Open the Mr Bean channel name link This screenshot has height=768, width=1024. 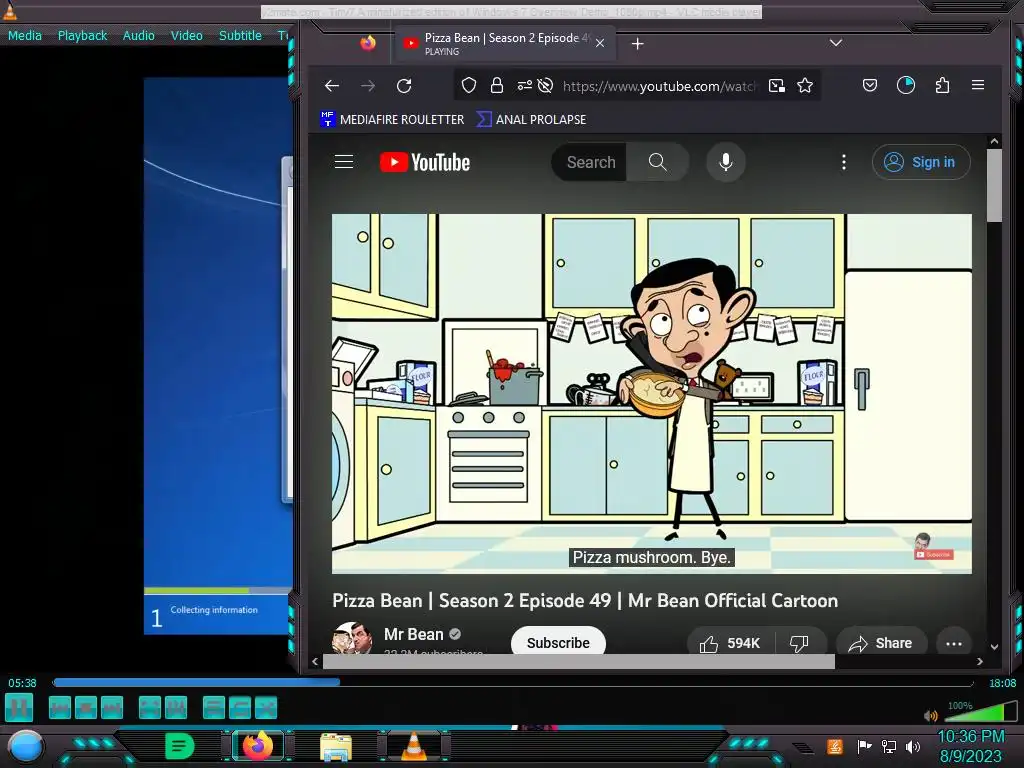414,634
